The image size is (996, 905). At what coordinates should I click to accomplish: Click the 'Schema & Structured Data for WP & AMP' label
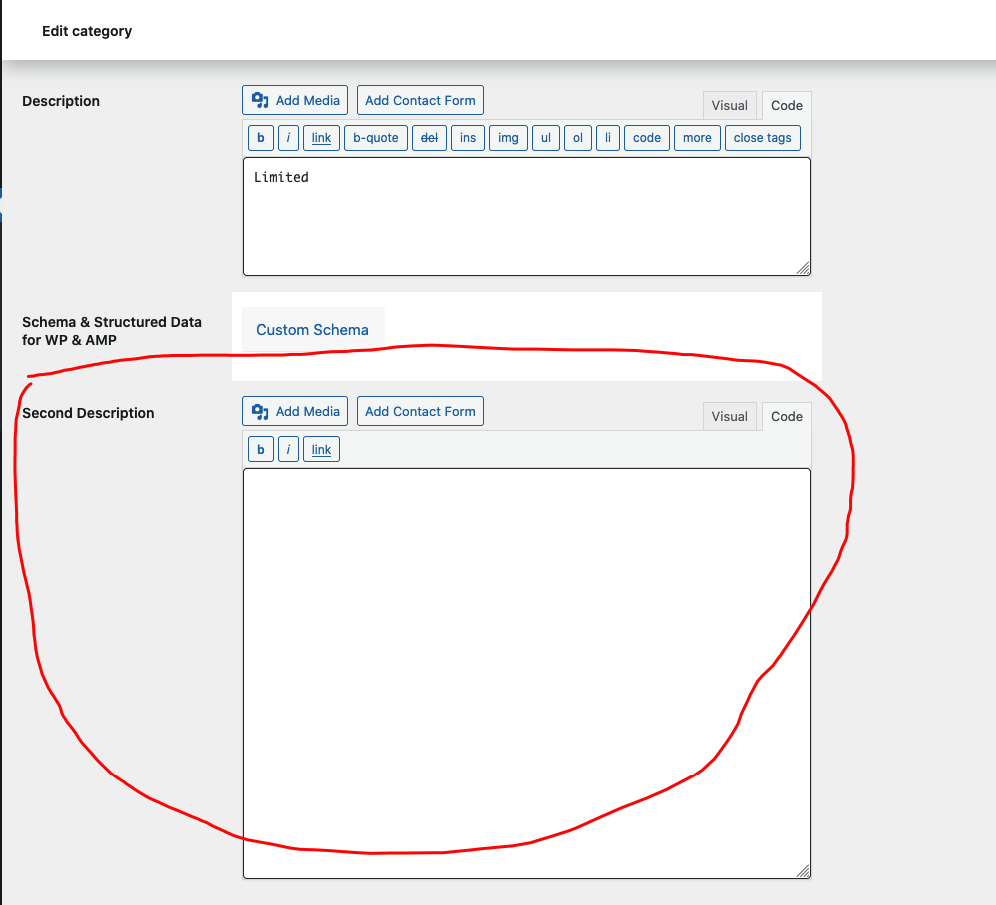(112, 331)
